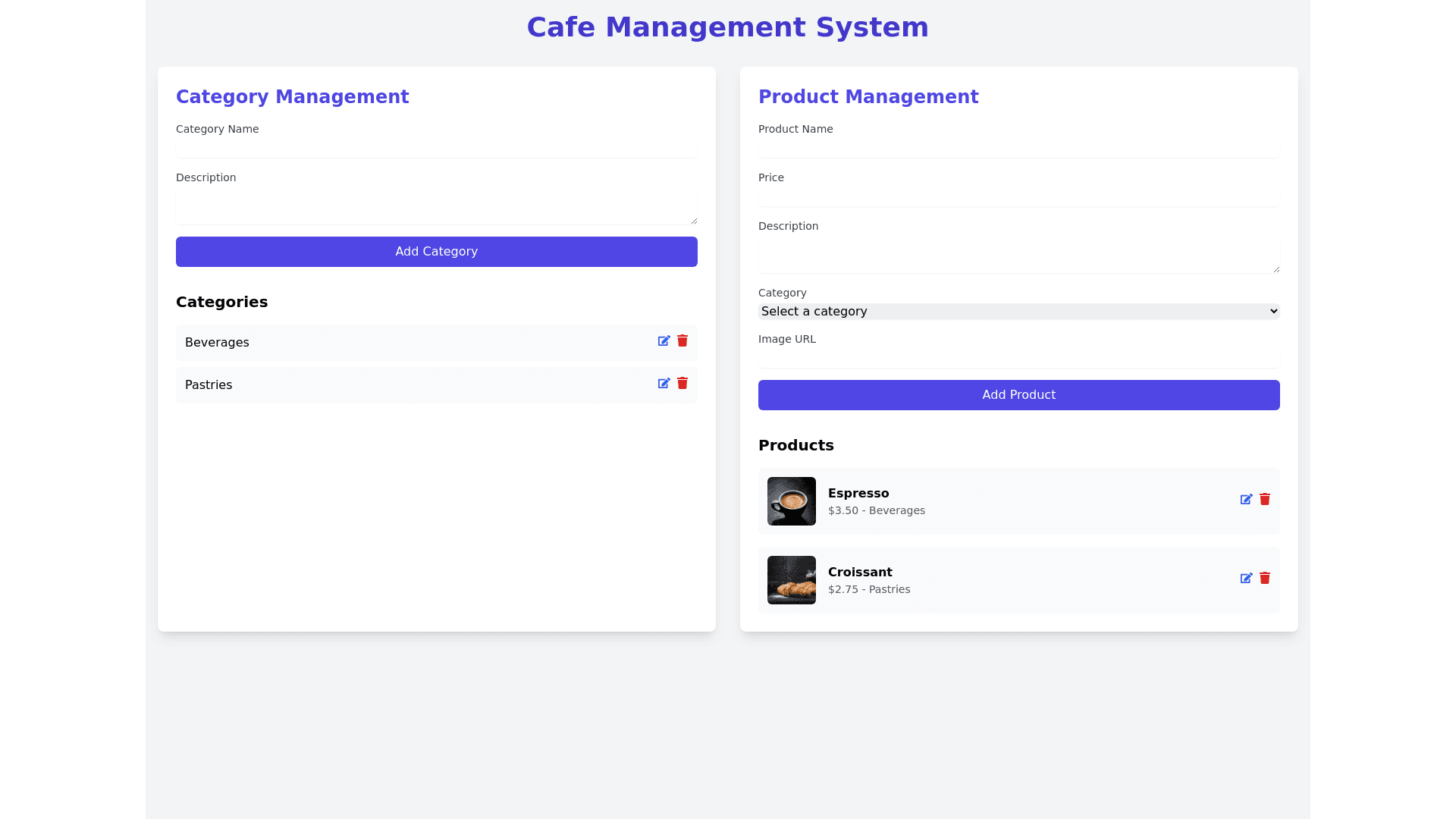Image resolution: width=1456 pixels, height=819 pixels.
Task: Click into the Price field
Action: (1018, 197)
